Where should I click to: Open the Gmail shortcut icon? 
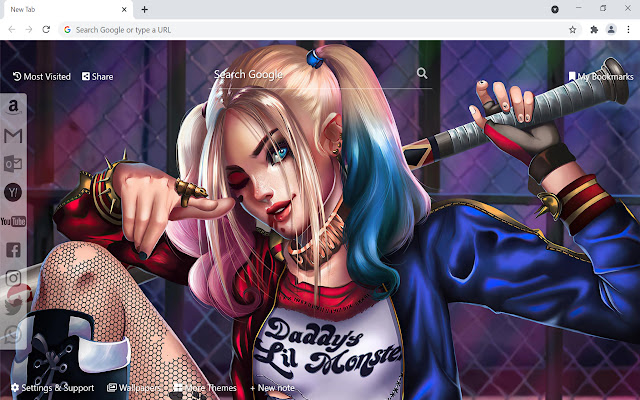pos(13,136)
